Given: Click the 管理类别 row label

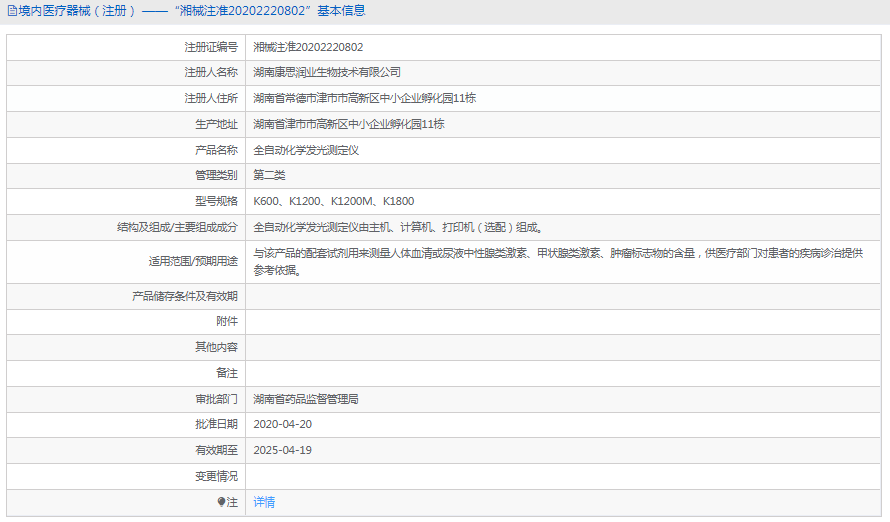Looking at the screenshot, I should pos(216,175).
